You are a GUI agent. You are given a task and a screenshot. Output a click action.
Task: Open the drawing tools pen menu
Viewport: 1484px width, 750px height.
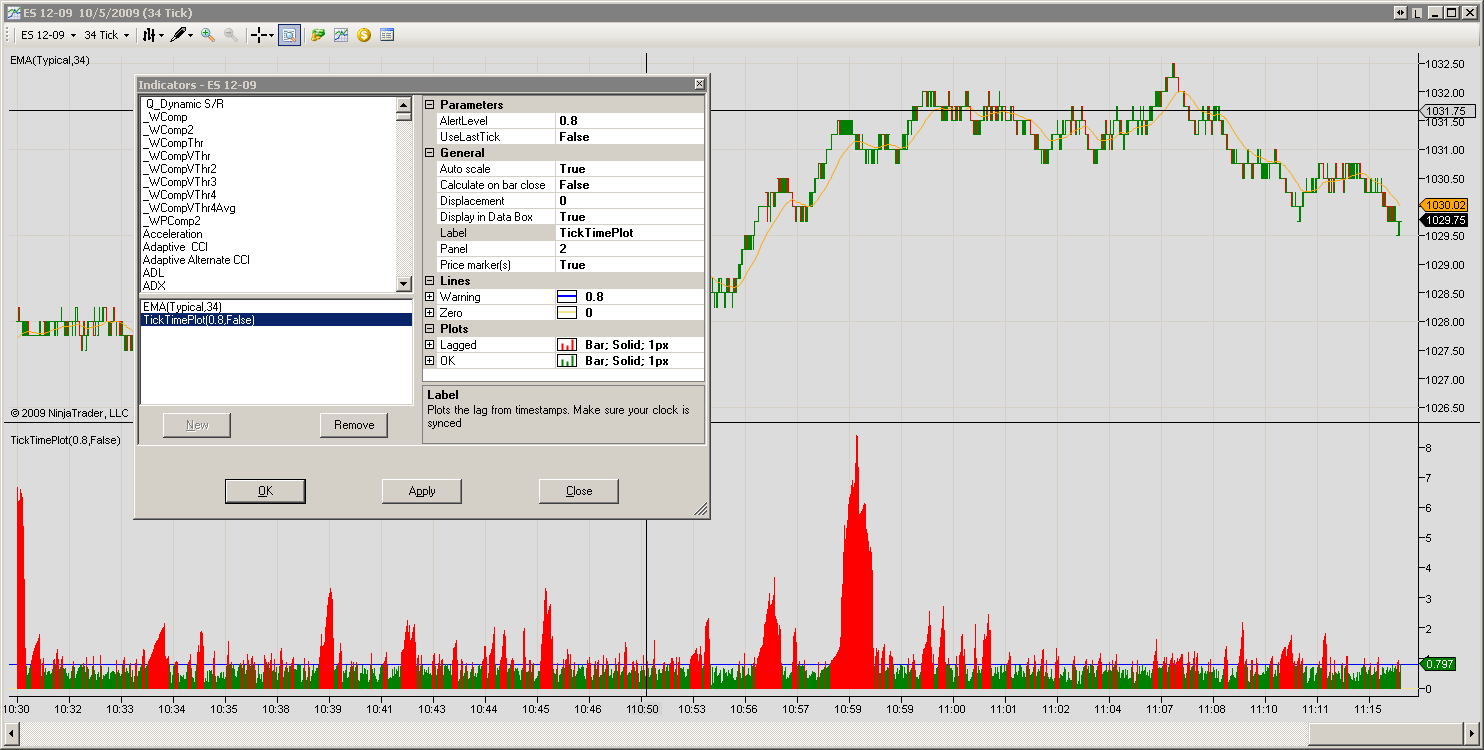click(x=182, y=35)
